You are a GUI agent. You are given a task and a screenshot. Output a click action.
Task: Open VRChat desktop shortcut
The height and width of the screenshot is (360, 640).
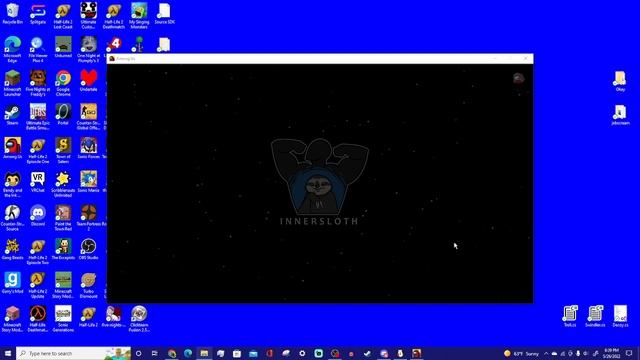[x=38, y=182]
